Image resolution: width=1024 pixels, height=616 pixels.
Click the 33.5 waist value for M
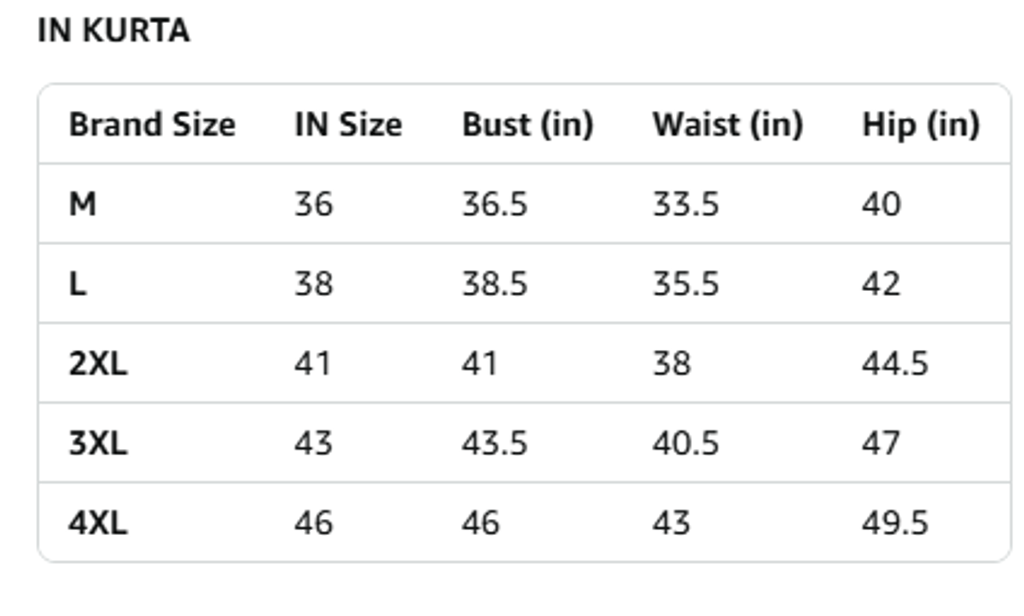coord(686,204)
